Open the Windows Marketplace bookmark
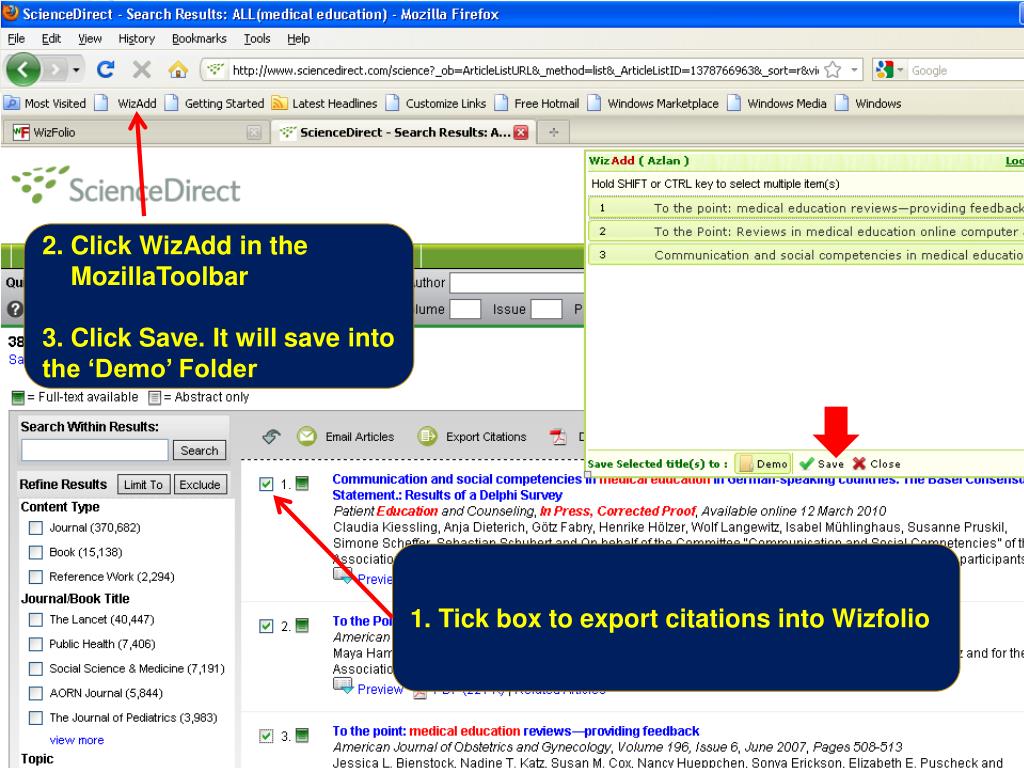1024x768 pixels. pyautogui.click(x=653, y=103)
